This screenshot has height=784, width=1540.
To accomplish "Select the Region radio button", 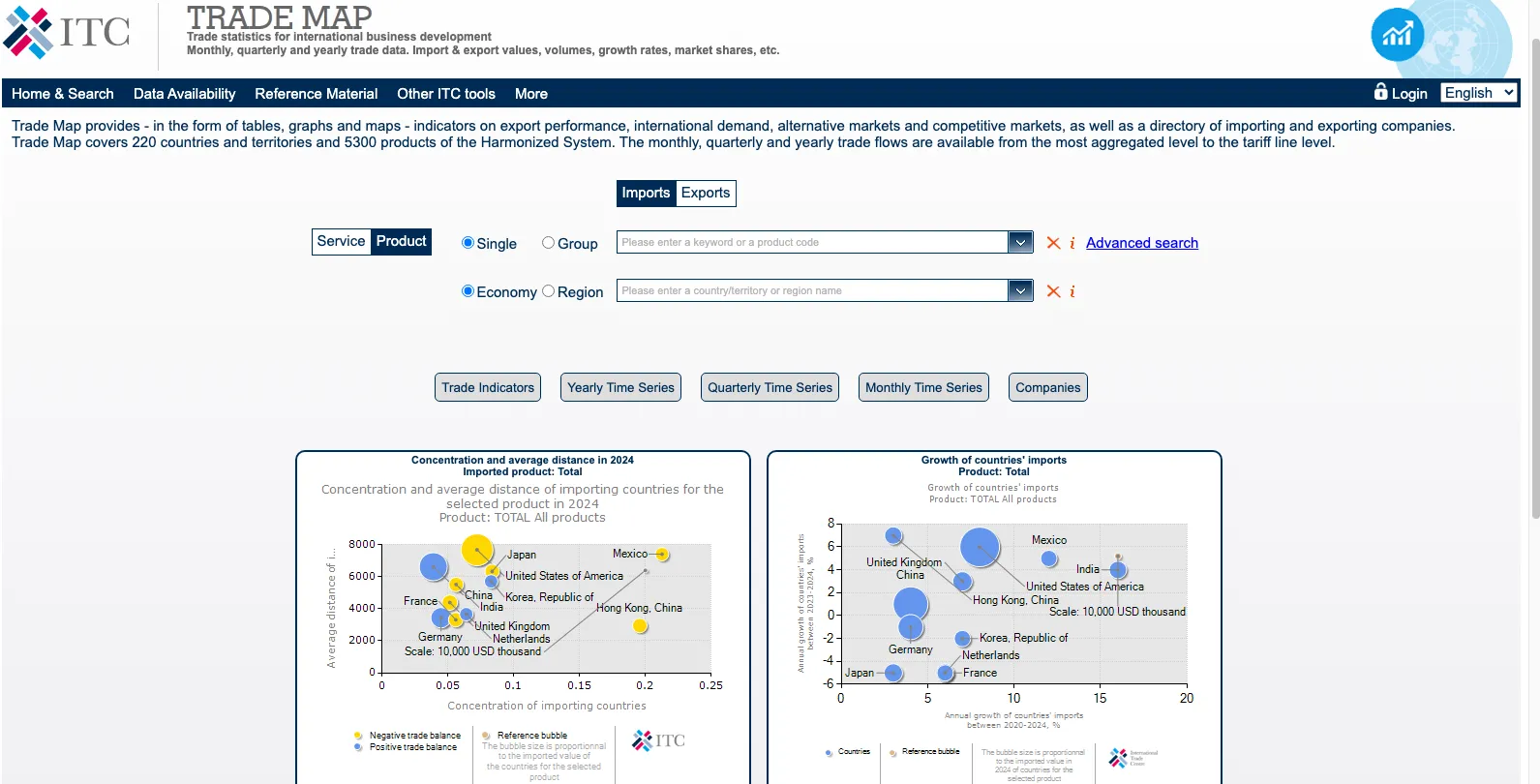I will click(x=548, y=291).
